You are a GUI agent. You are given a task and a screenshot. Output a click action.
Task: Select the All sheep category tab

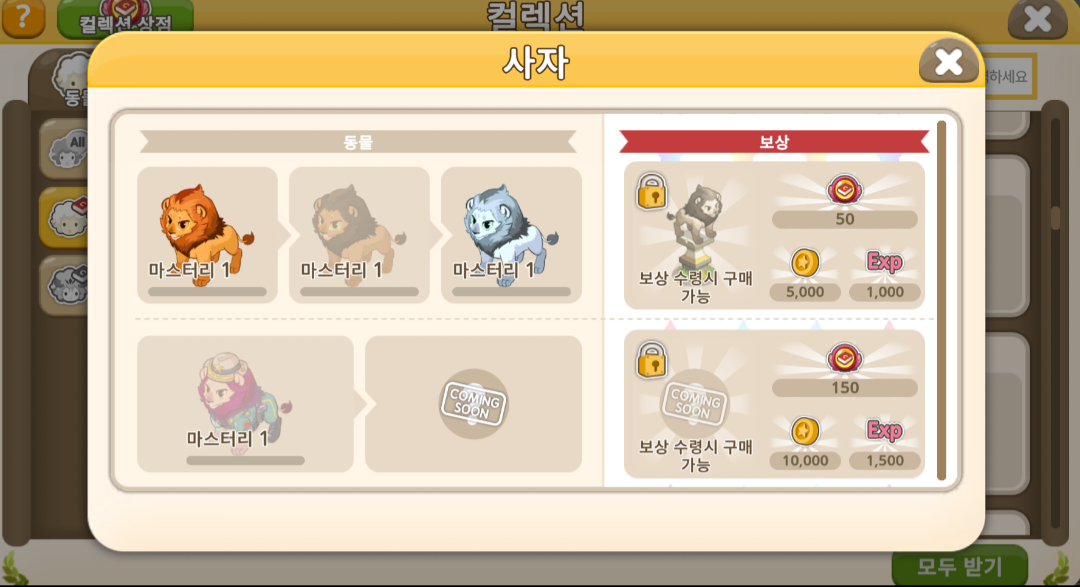(66, 150)
